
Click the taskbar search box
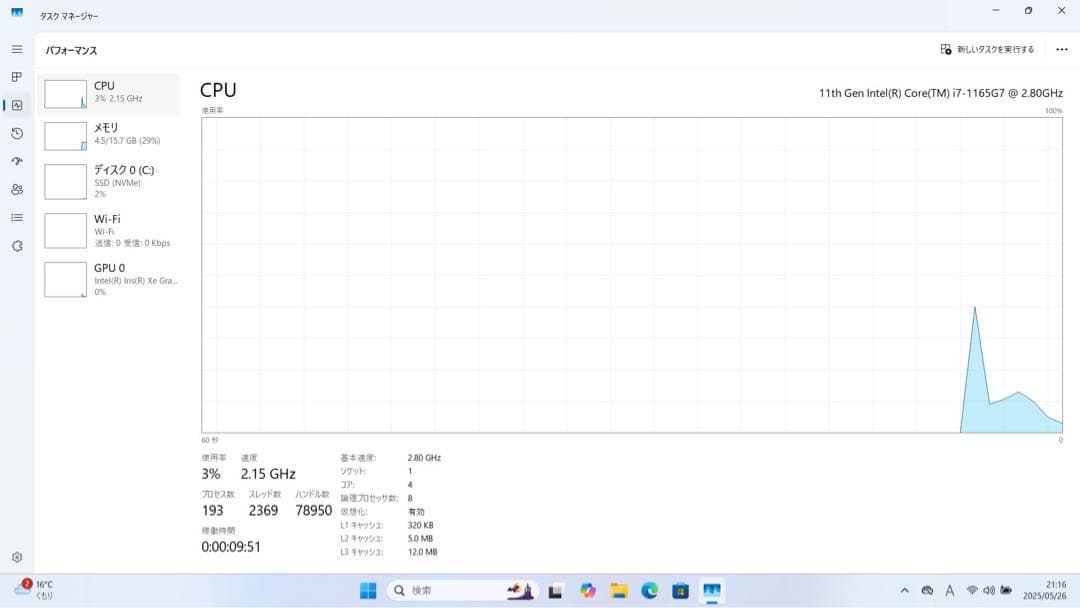(440, 590)
